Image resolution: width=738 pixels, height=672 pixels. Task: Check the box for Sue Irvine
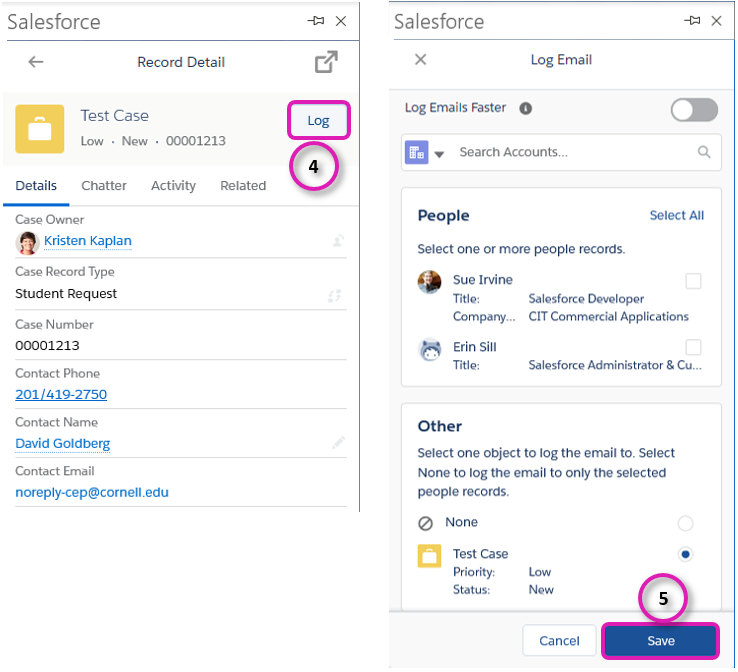coord(693,281)
